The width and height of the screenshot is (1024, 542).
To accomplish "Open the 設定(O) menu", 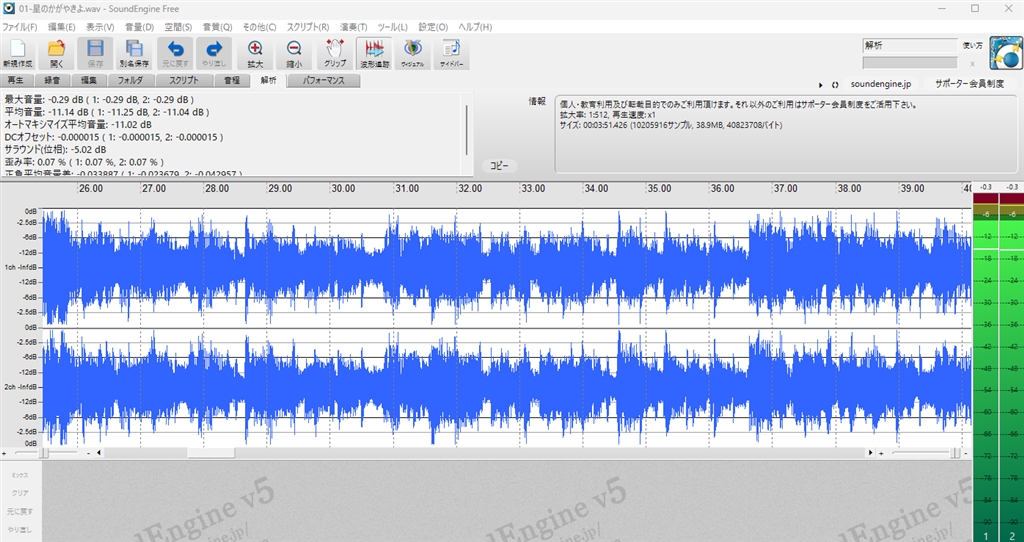I will (x=433, y=27).
